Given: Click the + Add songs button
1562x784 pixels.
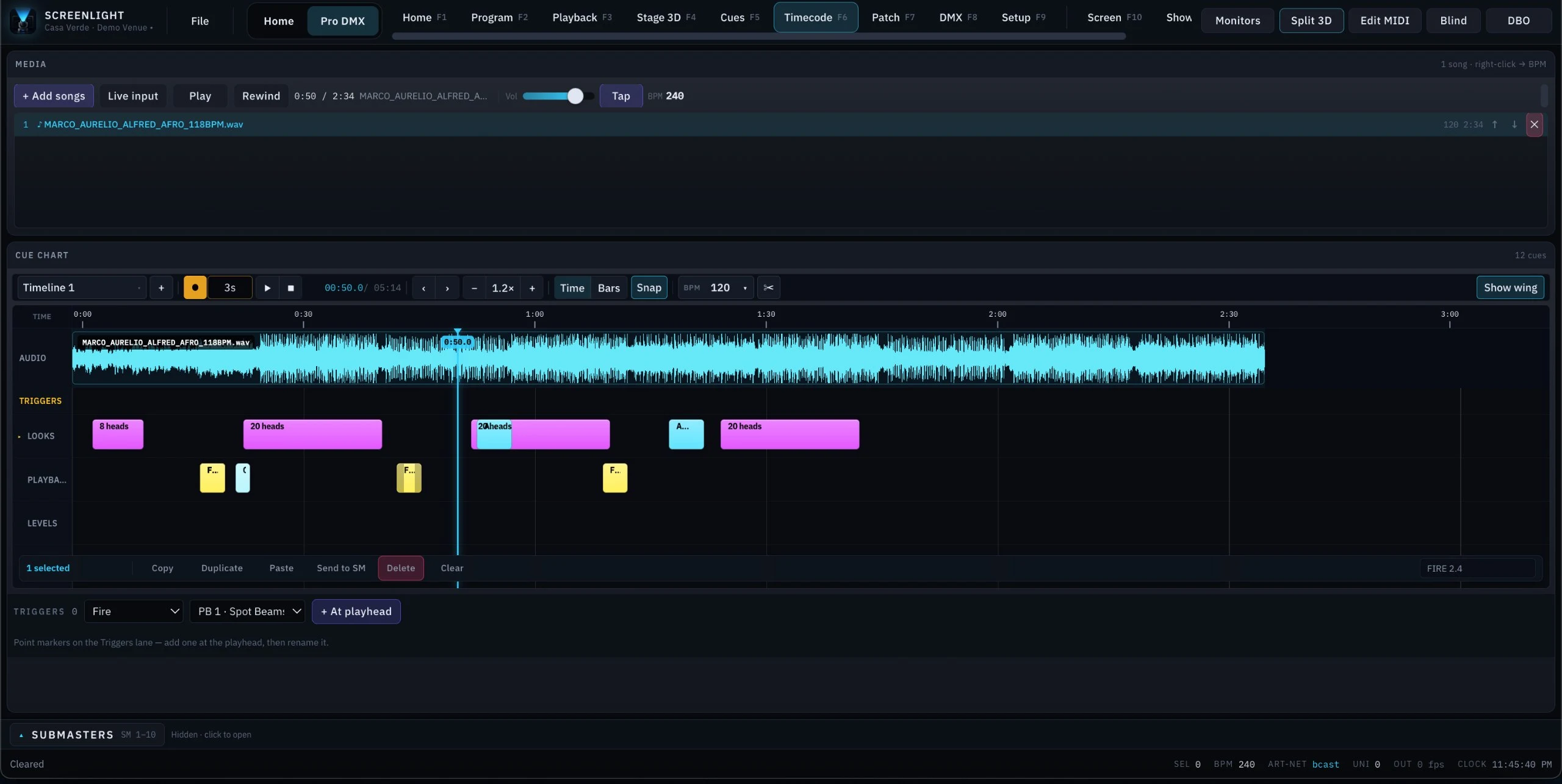Looking at the screenshot, I should click(54, 96).
